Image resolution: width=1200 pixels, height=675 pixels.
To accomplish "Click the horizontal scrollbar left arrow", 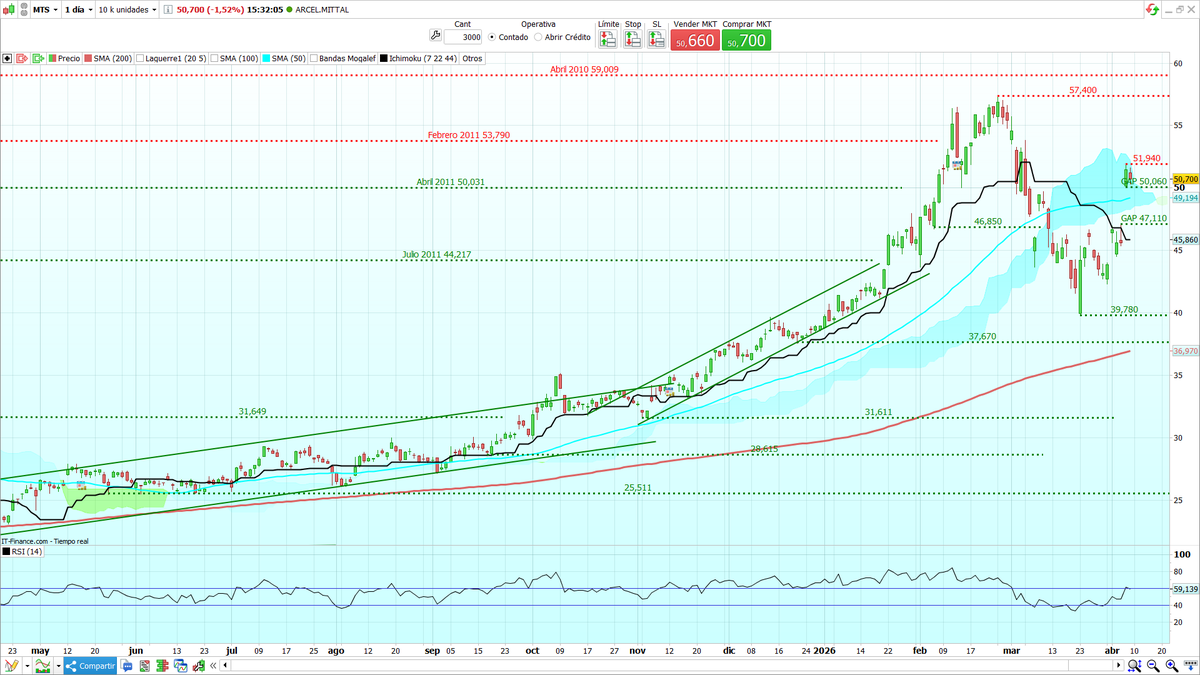I will point(225,665).
